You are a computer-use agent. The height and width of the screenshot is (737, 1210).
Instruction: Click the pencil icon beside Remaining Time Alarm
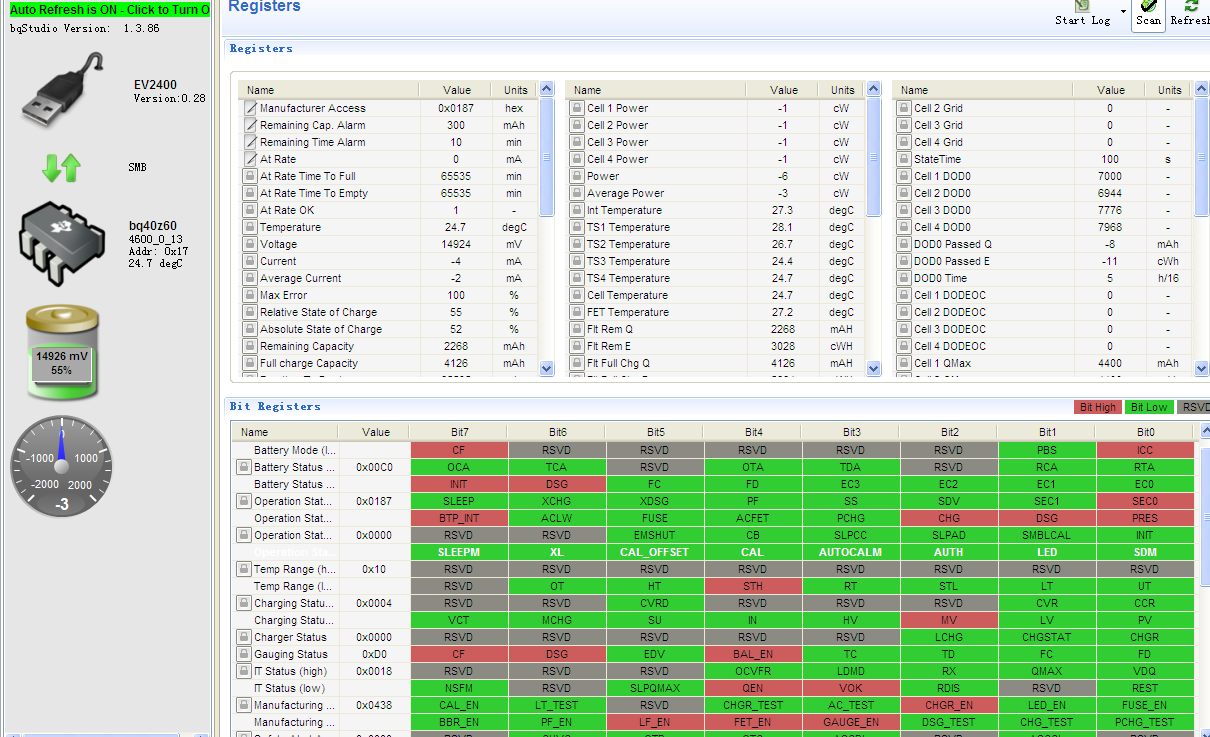pos(250,142)
